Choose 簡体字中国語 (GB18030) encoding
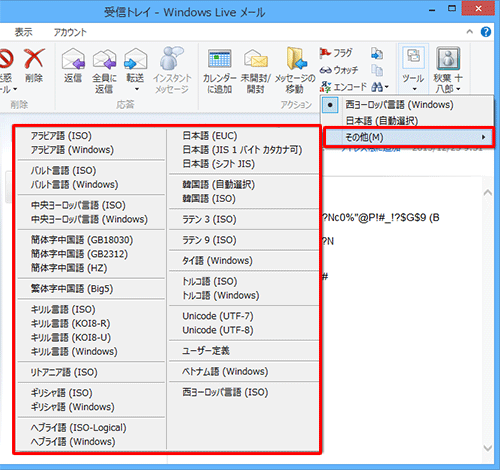Image resolution: width=500 pixels, height=470 pixels. tap(82, 240)
